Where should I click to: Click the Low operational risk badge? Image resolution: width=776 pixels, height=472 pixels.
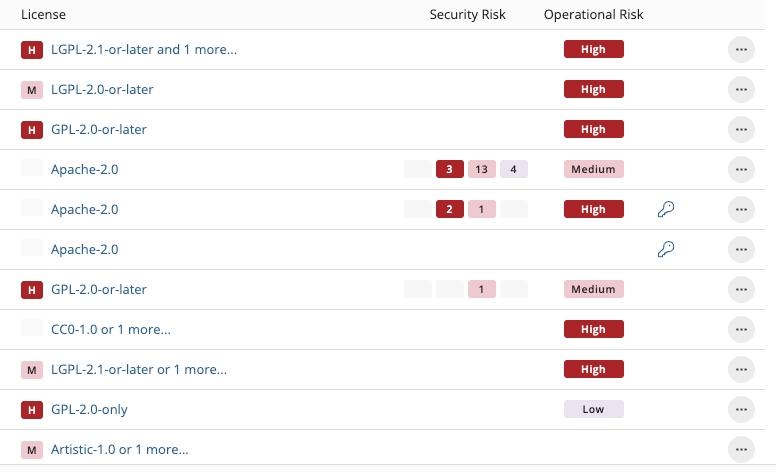point(593,409)
